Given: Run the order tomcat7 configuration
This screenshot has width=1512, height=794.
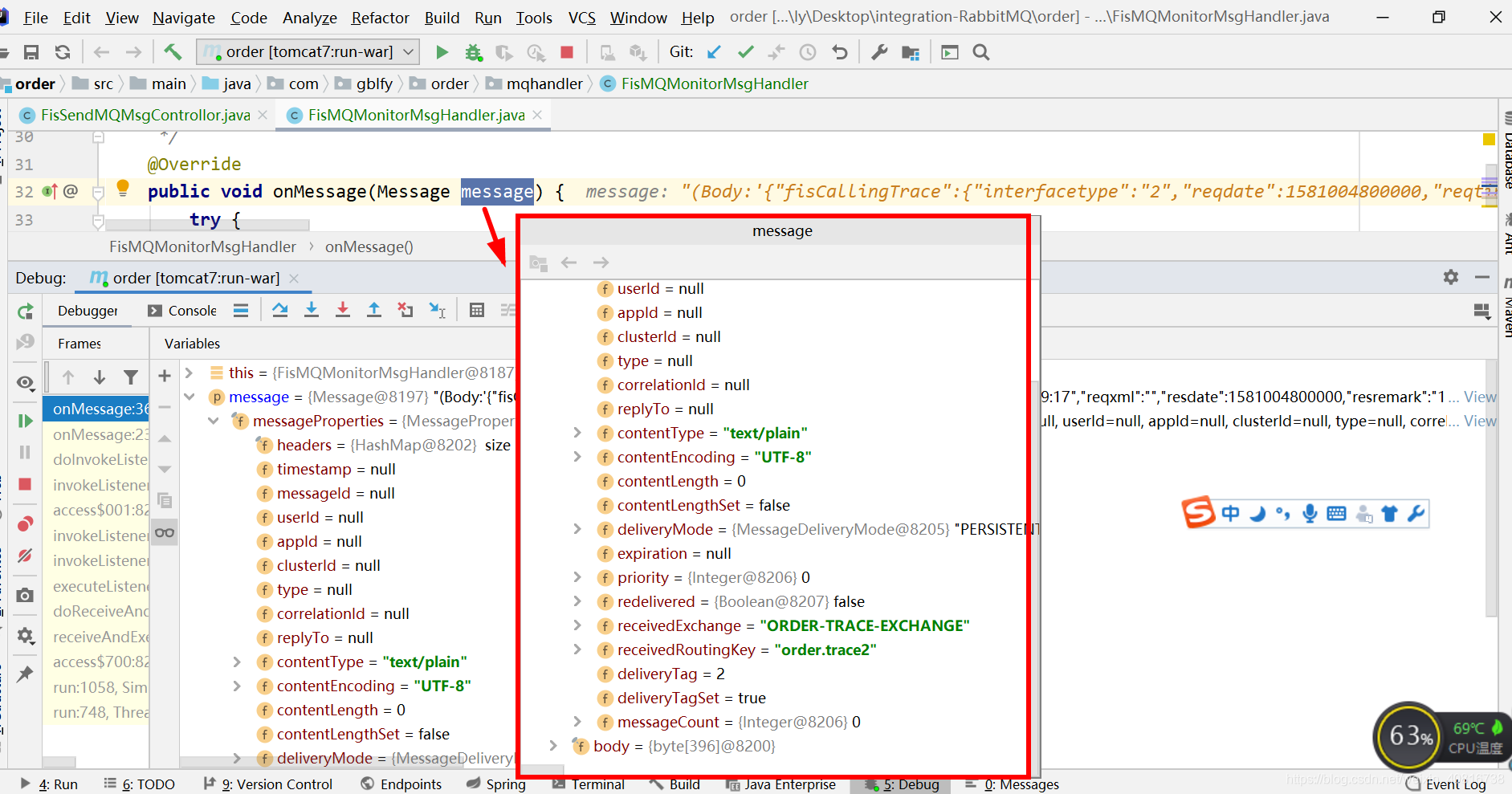Looking at the screenshot, I should tap(442, 52).
